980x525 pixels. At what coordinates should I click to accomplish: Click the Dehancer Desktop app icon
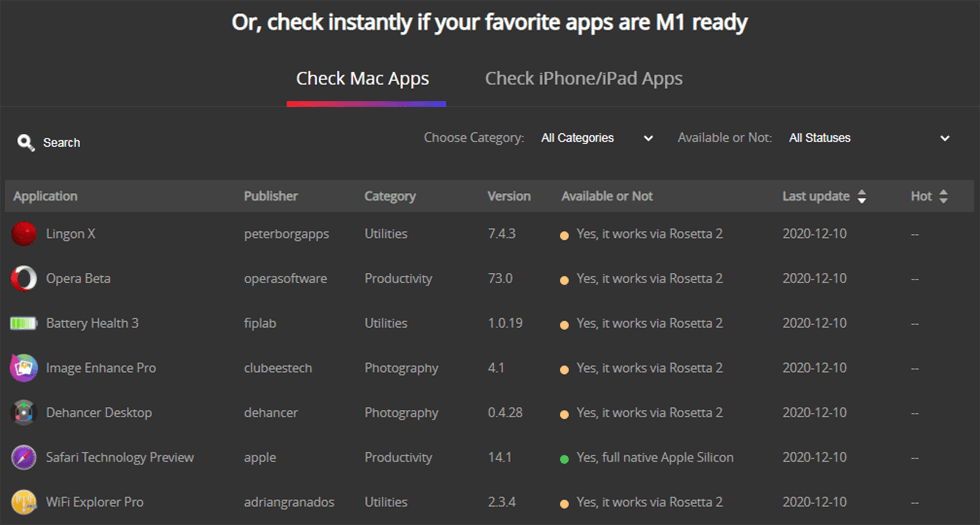(x=24, y=413)
